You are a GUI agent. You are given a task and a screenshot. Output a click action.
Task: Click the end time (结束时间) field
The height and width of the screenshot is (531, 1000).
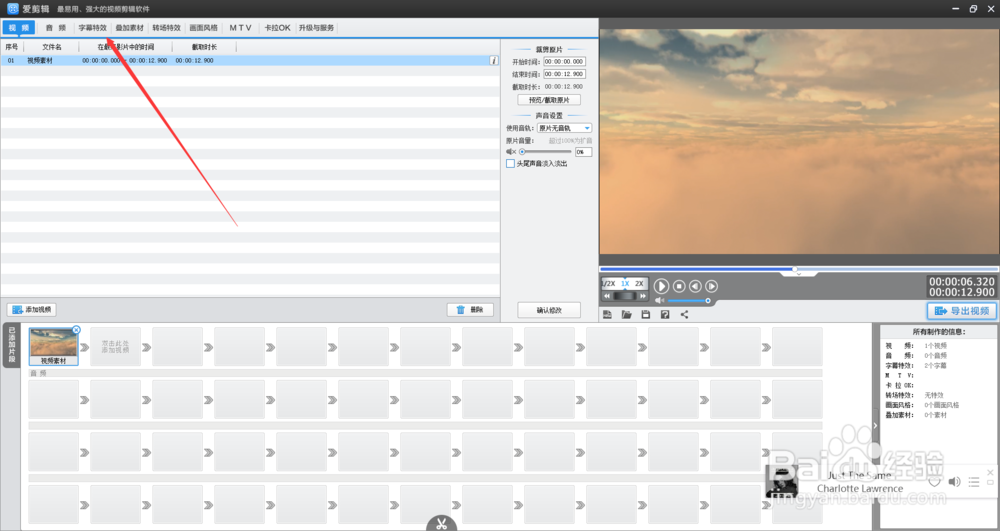564,74
